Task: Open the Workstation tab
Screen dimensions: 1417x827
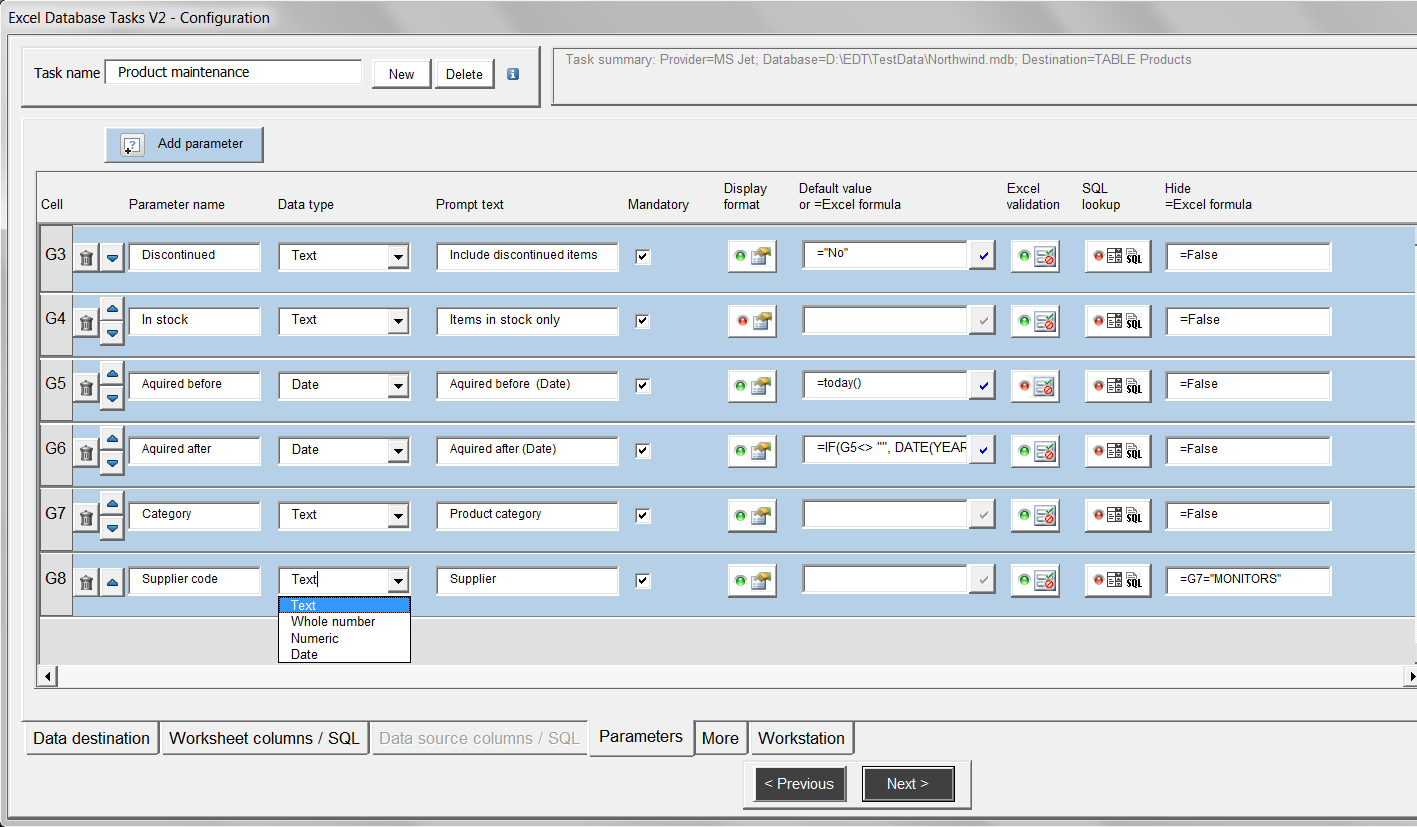Action: click(801, 738)
